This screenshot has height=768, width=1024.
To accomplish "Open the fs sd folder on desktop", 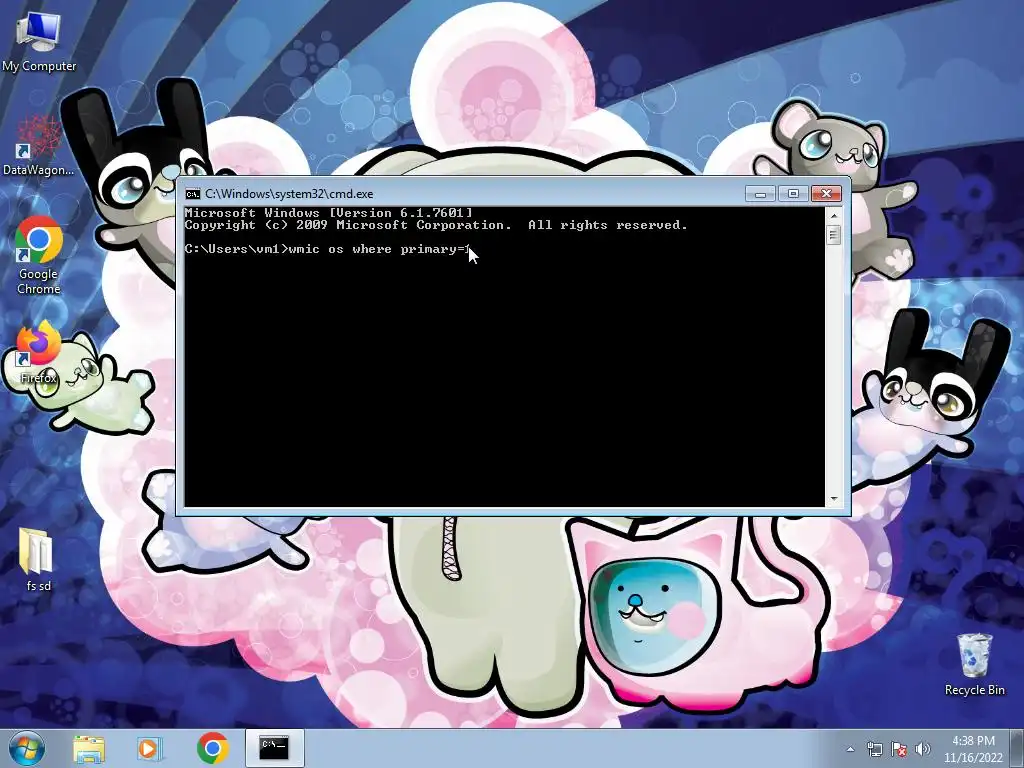I will [38, 559].
